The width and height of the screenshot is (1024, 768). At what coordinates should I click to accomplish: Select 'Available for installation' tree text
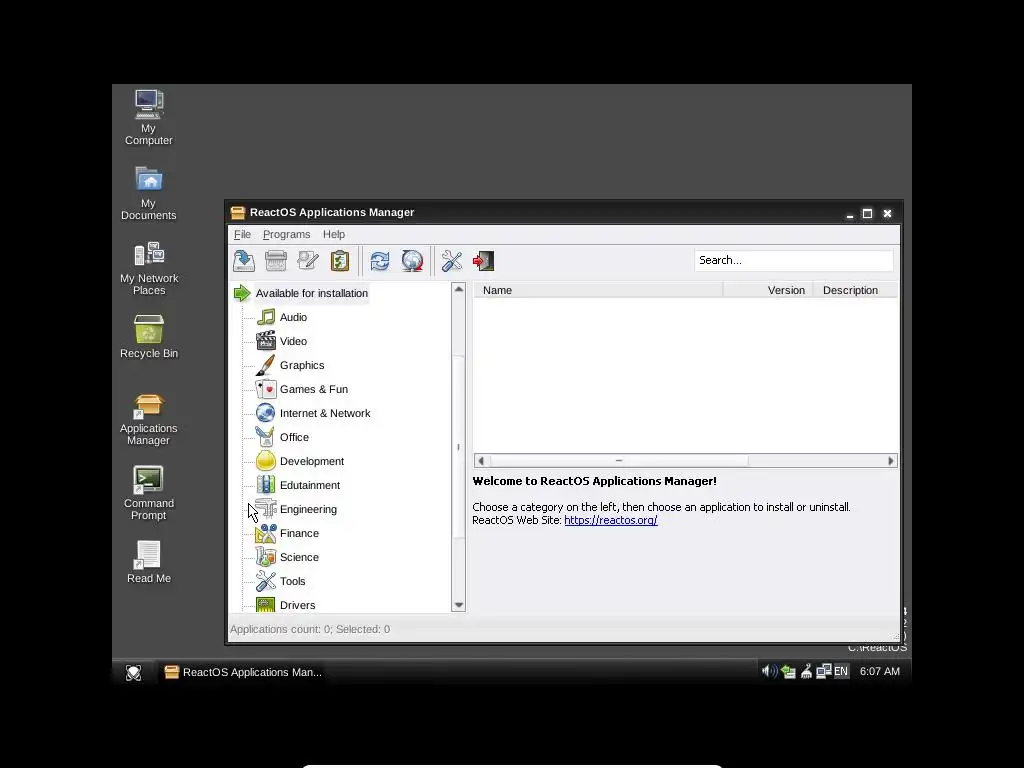tap(312, 293)
